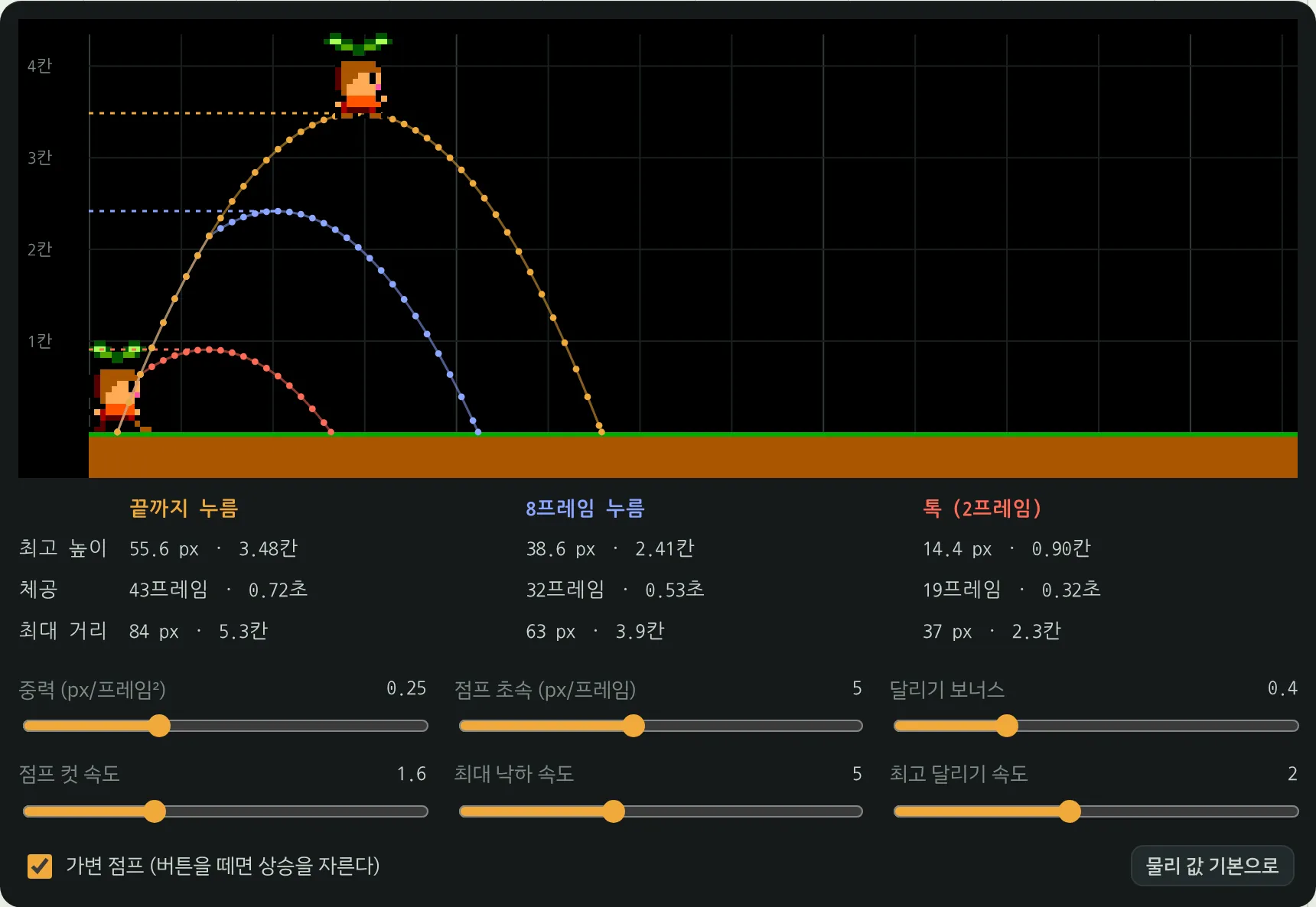The height and width of the screenshot is (907, 1316).
Task: Click the 체공 row label
Action: click(x=38, y=590)
